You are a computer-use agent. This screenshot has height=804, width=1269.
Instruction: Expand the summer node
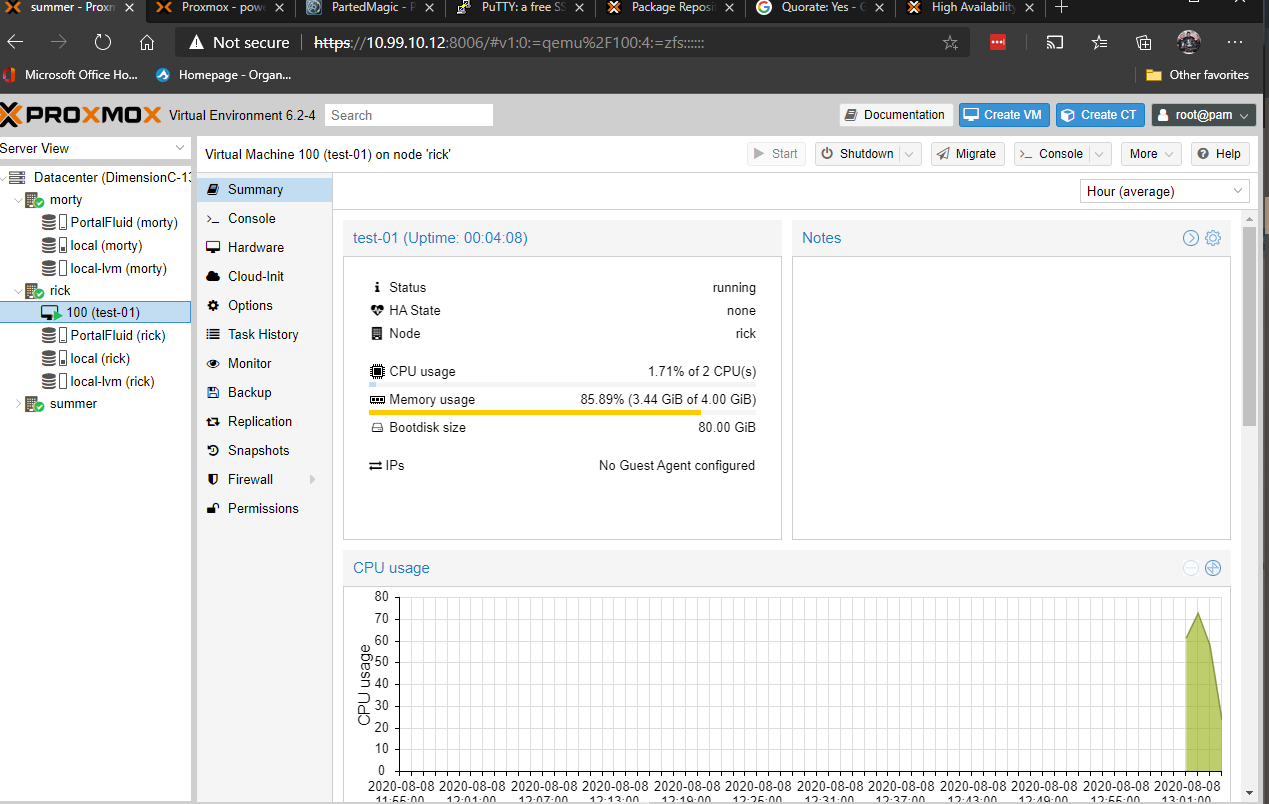18,404
